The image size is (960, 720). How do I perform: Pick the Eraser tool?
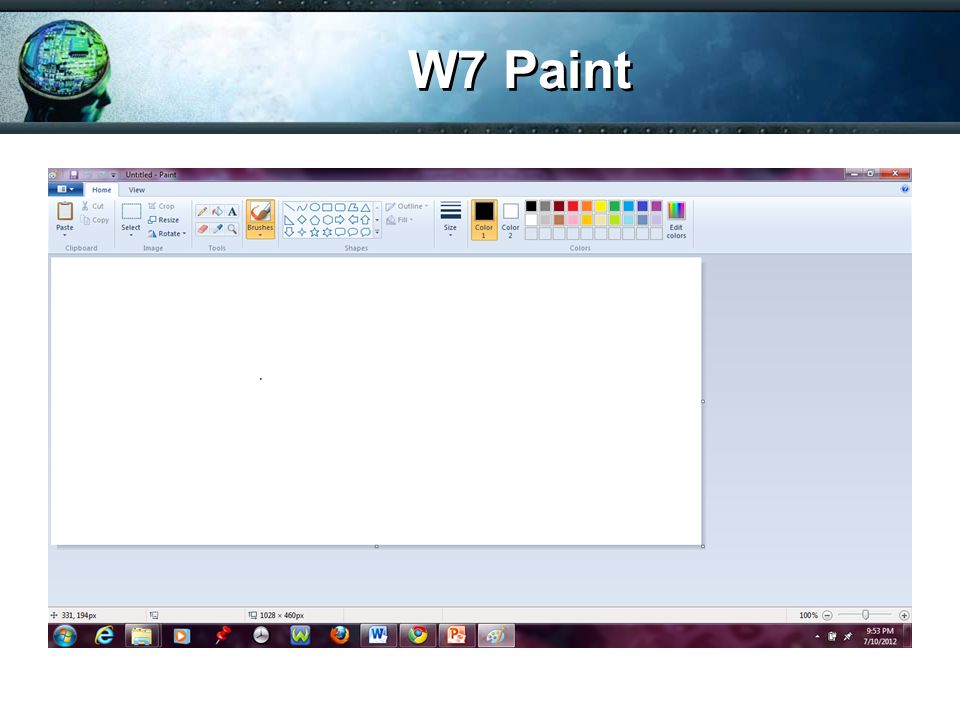[x=202, y=229]
